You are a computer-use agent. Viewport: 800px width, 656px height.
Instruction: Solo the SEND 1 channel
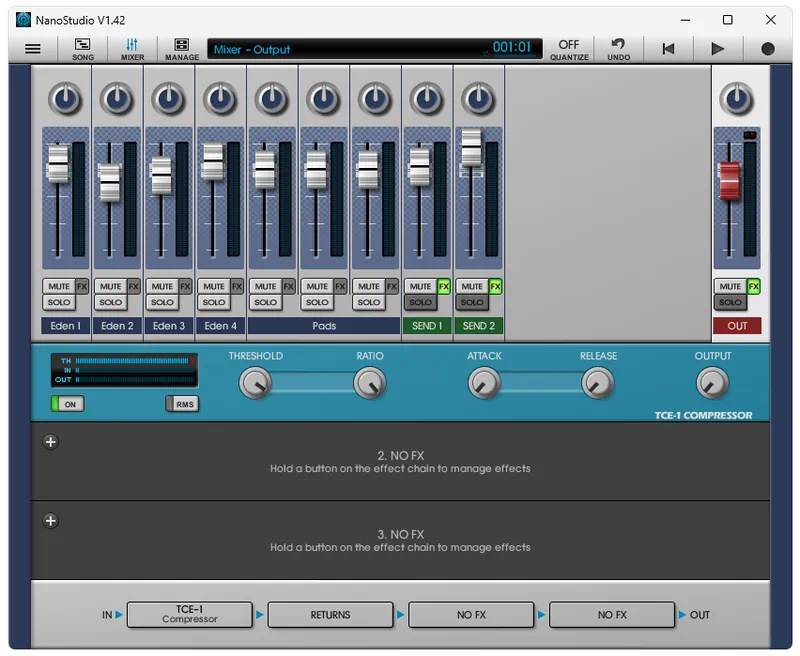[x=420, y=302]
